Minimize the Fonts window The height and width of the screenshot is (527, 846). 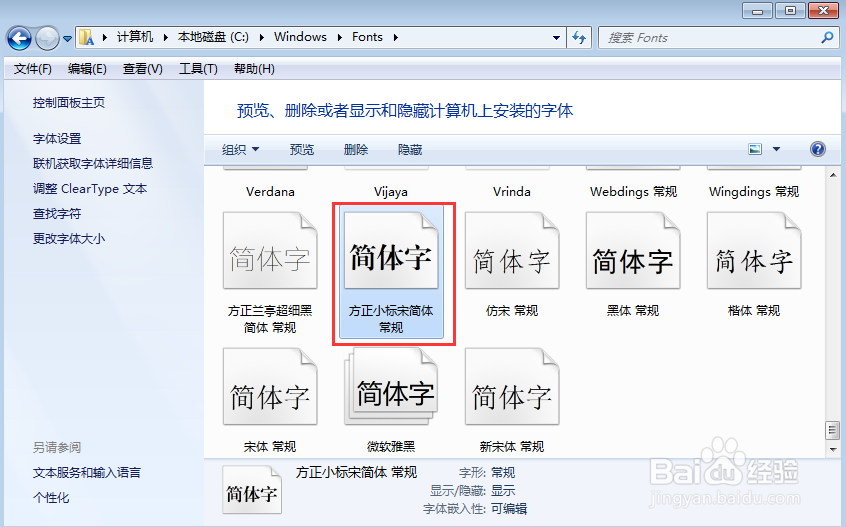(757, 11)
